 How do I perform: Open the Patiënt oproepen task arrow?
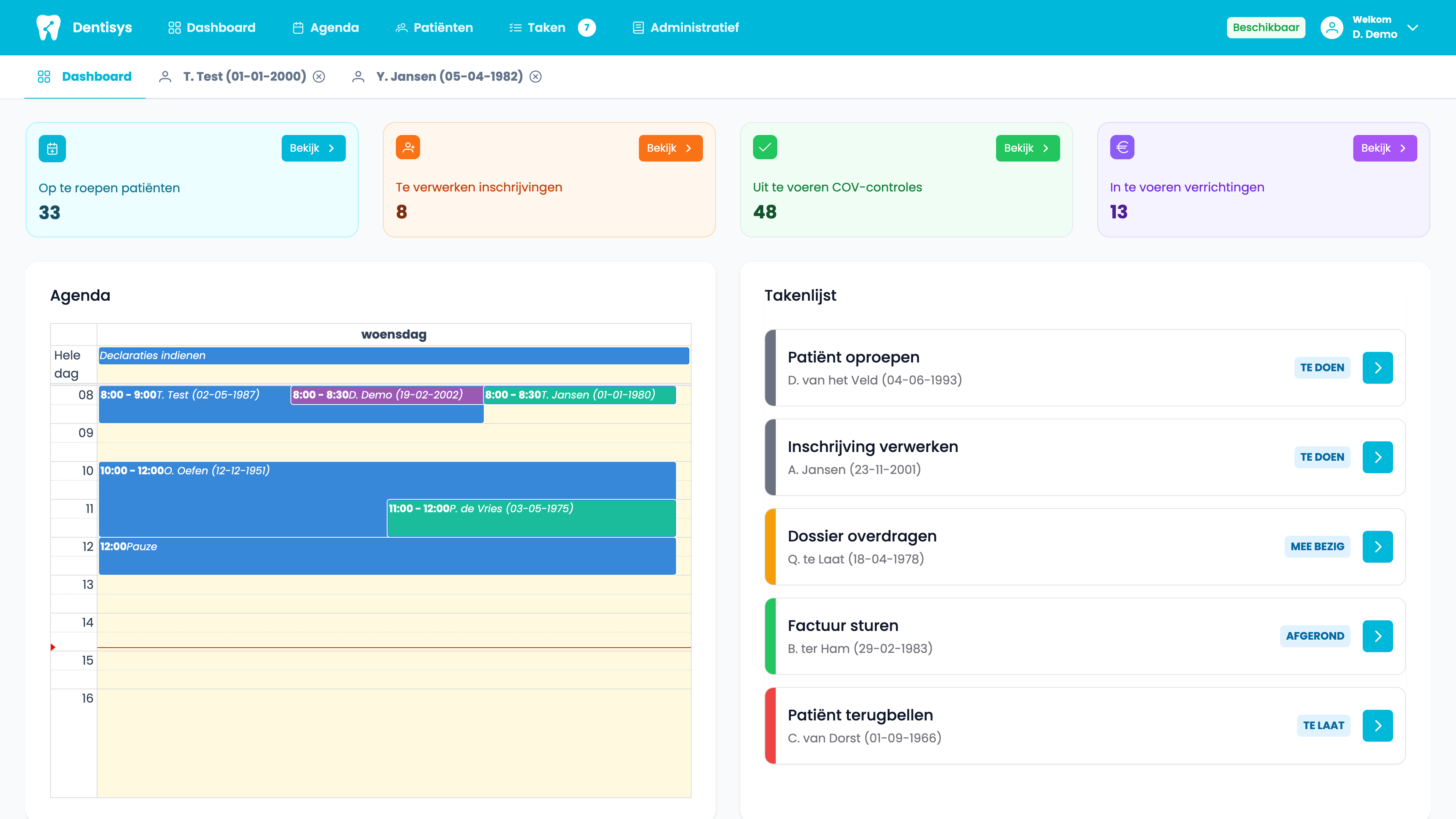(x=1378, y=368)
